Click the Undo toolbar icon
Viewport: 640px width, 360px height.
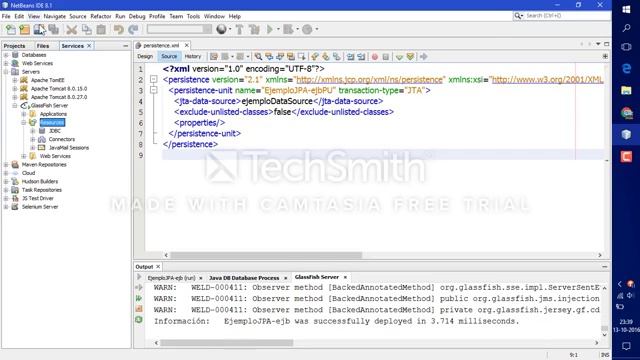(x=119, y=29)
